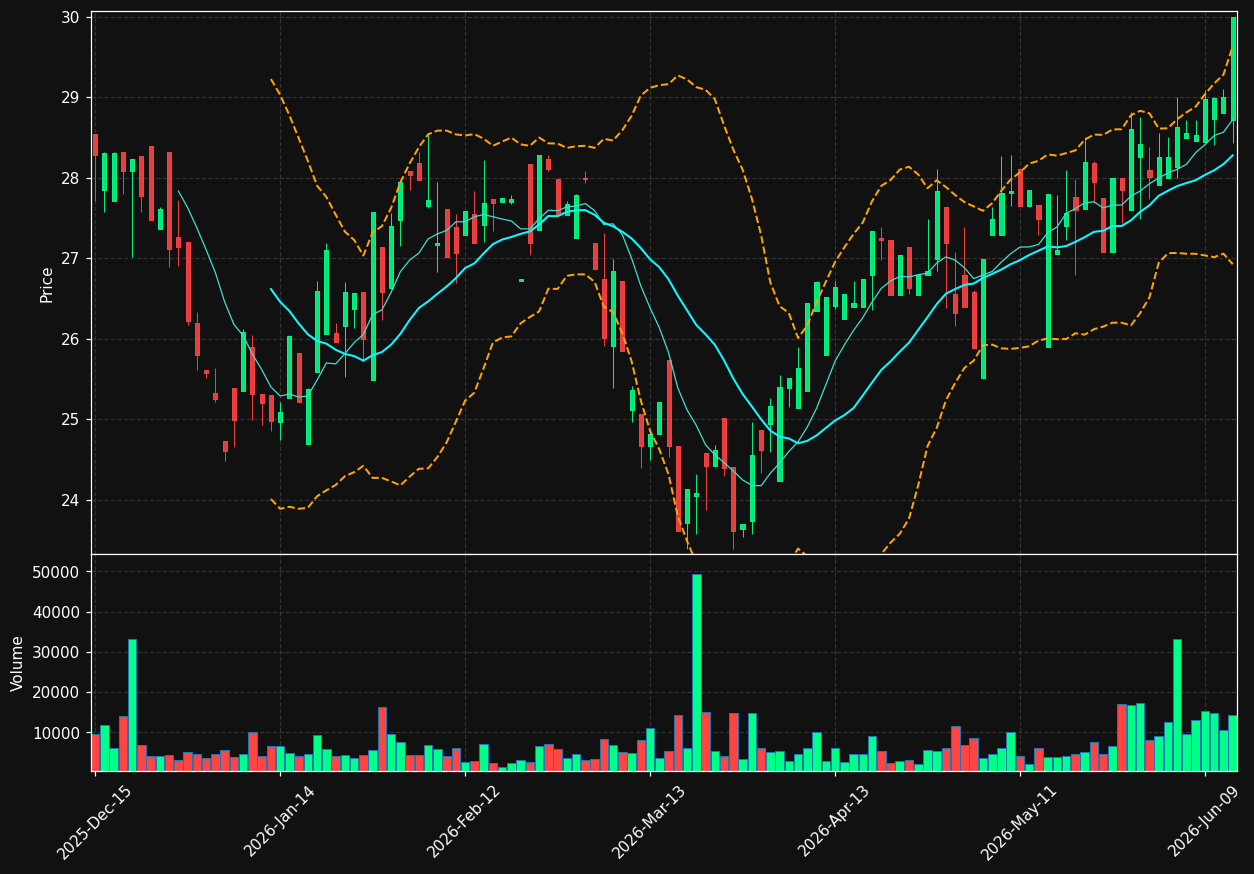Click the date label 2025-Dec-15

pyautogui.click(x=94, y=823)
